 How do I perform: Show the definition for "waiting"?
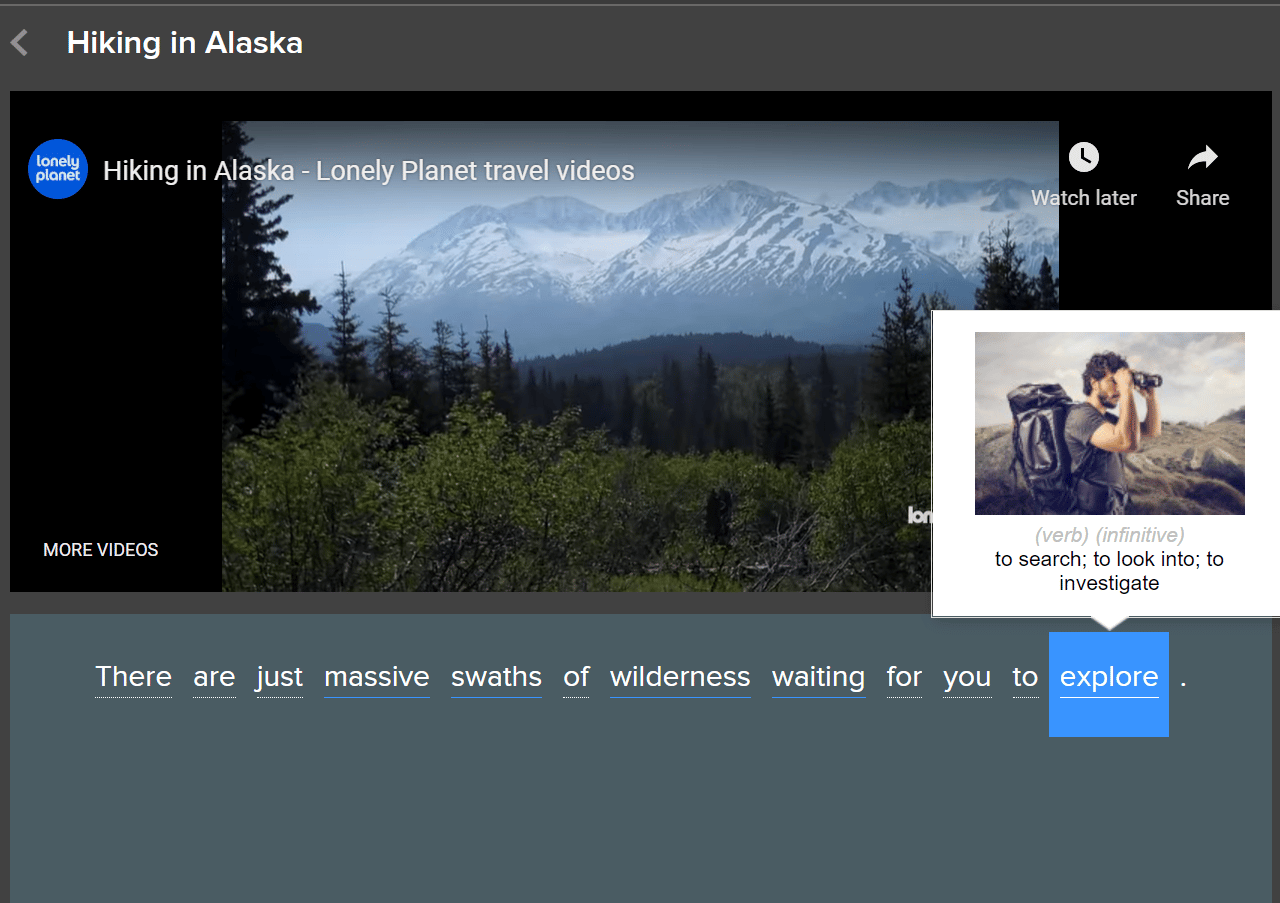(818, 677)
